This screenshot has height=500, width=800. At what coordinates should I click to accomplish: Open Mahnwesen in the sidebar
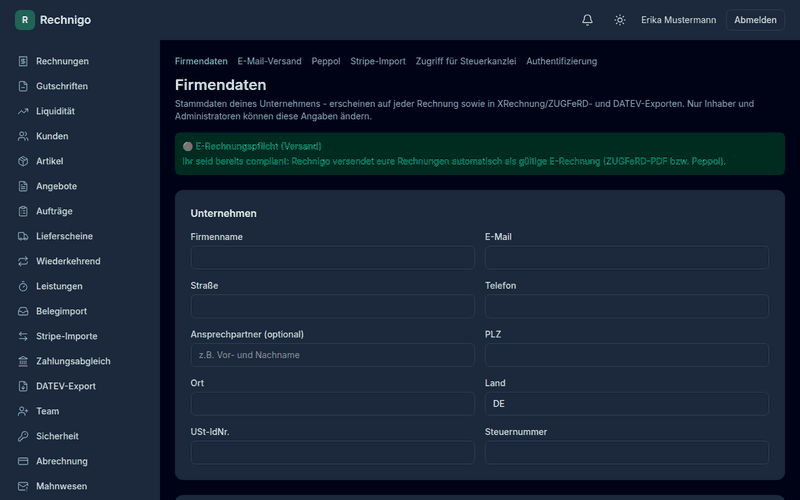[62, 486]
